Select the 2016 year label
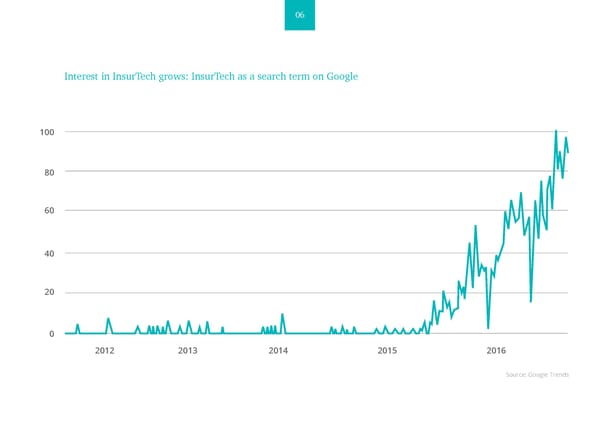The height and width of the screenshot is (426, 600). [x=496, y=350]
